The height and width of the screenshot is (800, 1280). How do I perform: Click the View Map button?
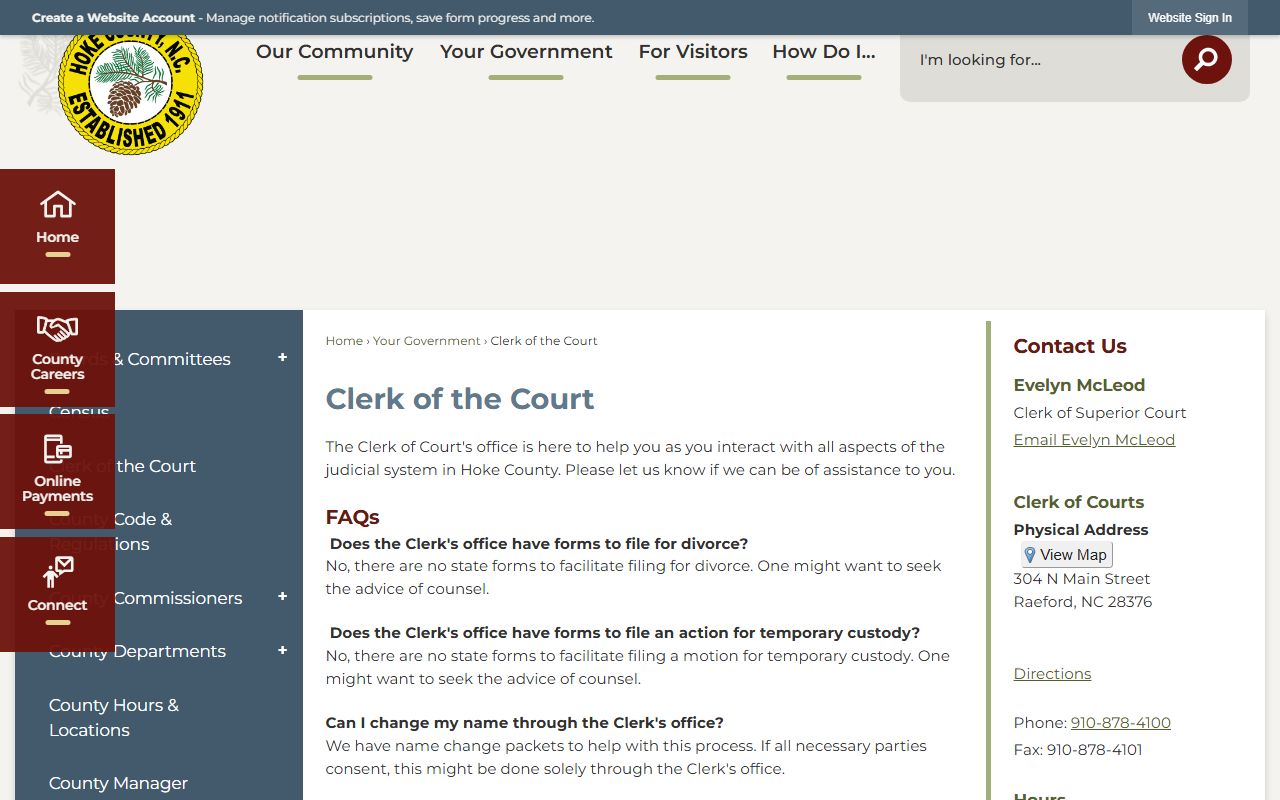1066,555
